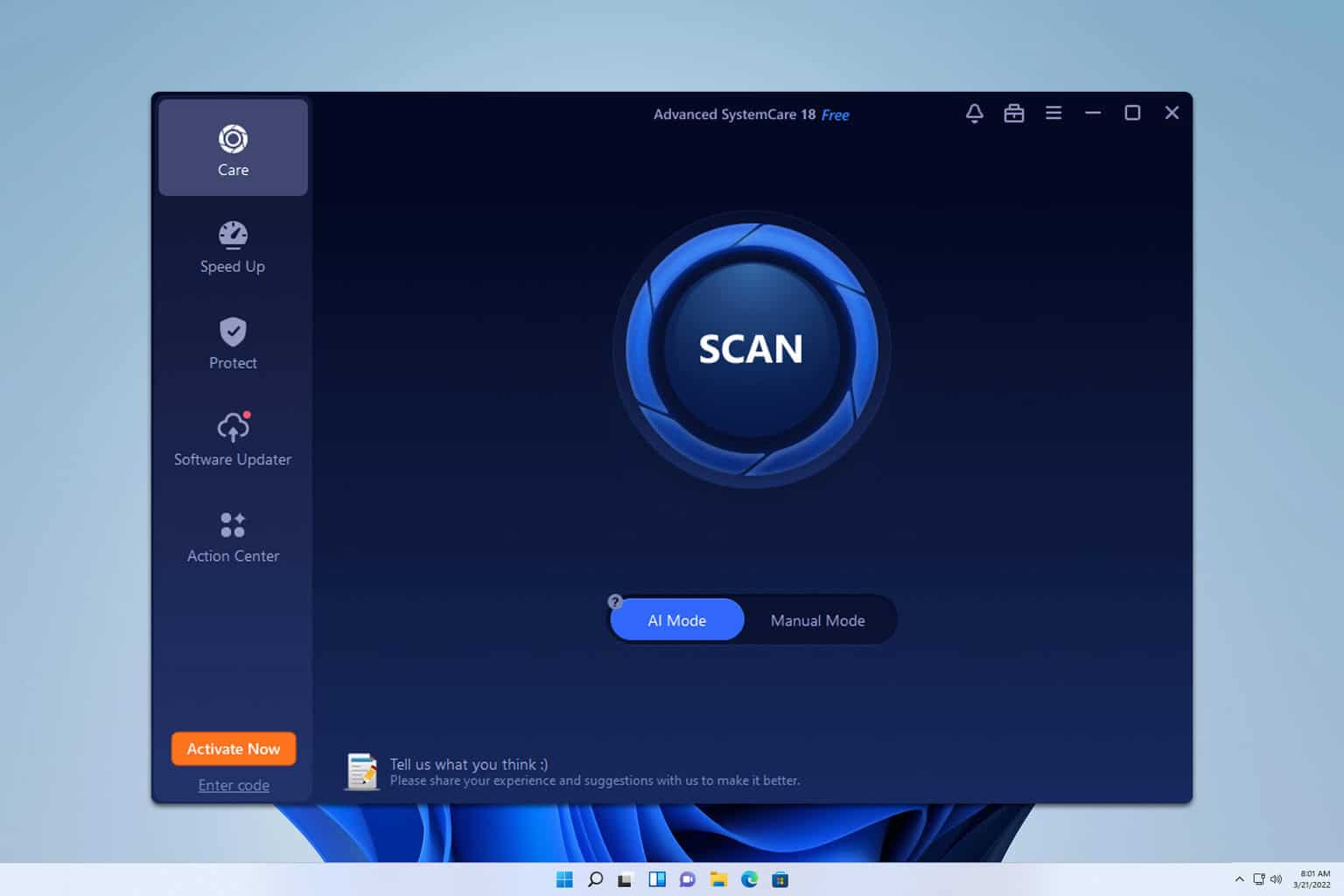Viewport: 1344px width, 896px height.
Task: Start the big SCAN button
Action: click(751, 349)
